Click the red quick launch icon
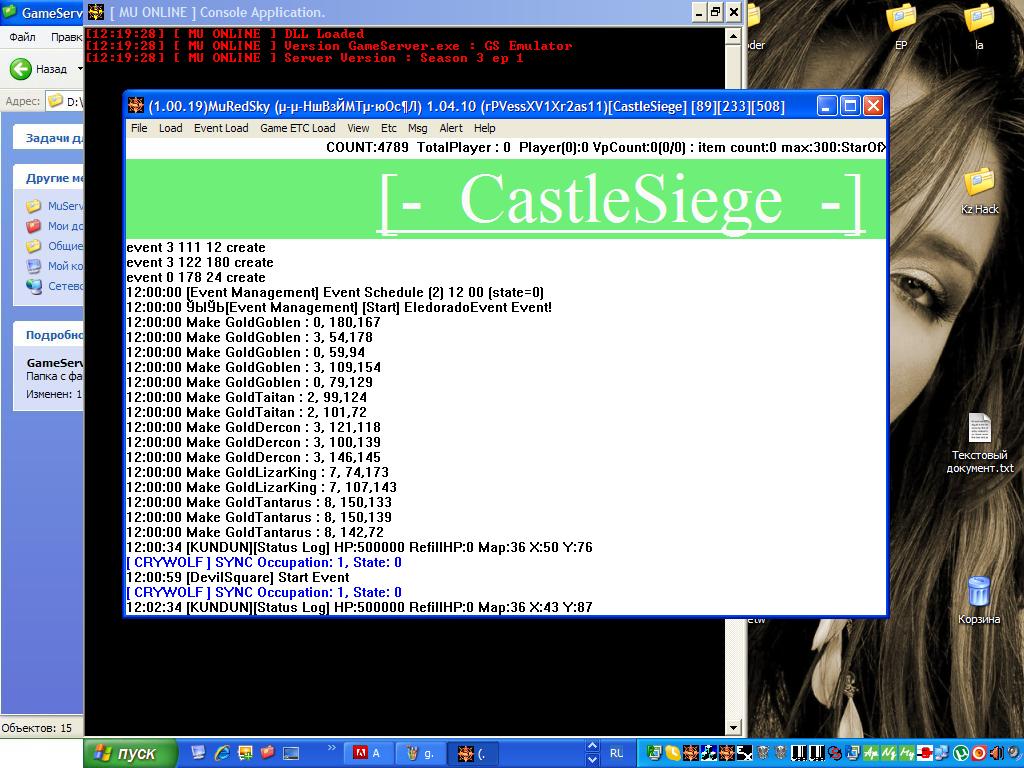Screen dimensions: 1024x768 (x=268, y=753)
